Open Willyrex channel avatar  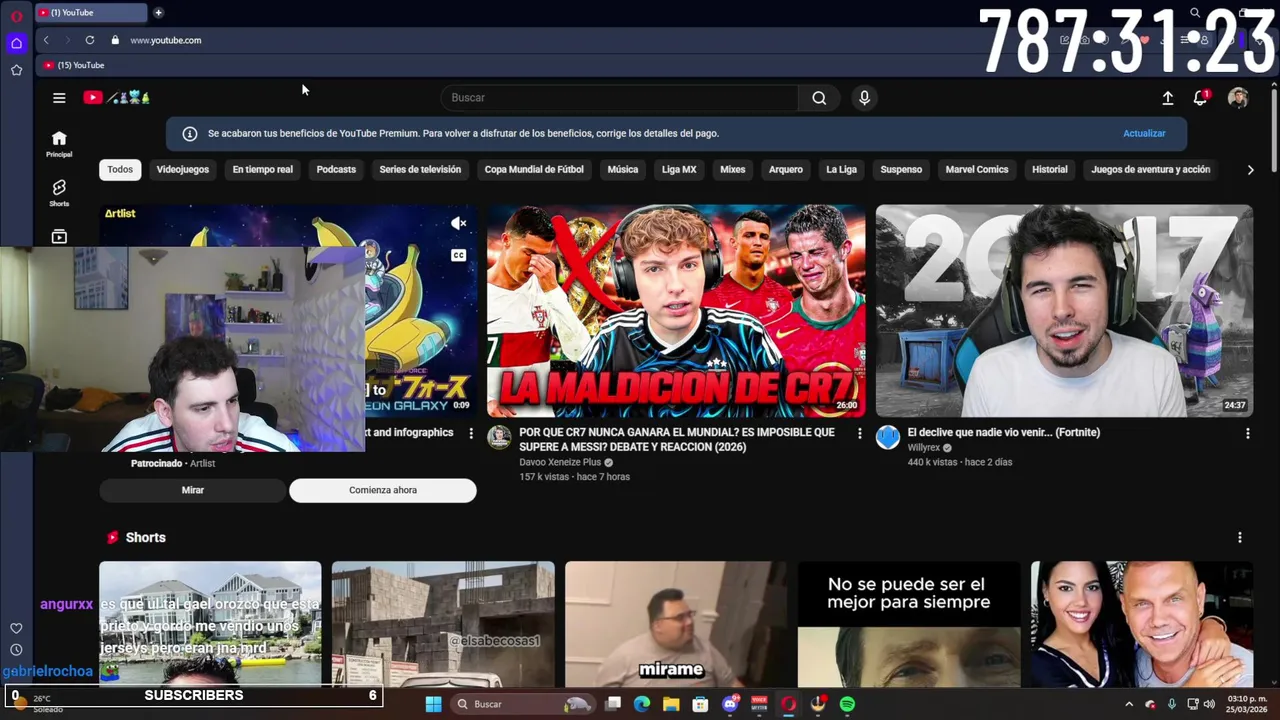pos(888,437)
